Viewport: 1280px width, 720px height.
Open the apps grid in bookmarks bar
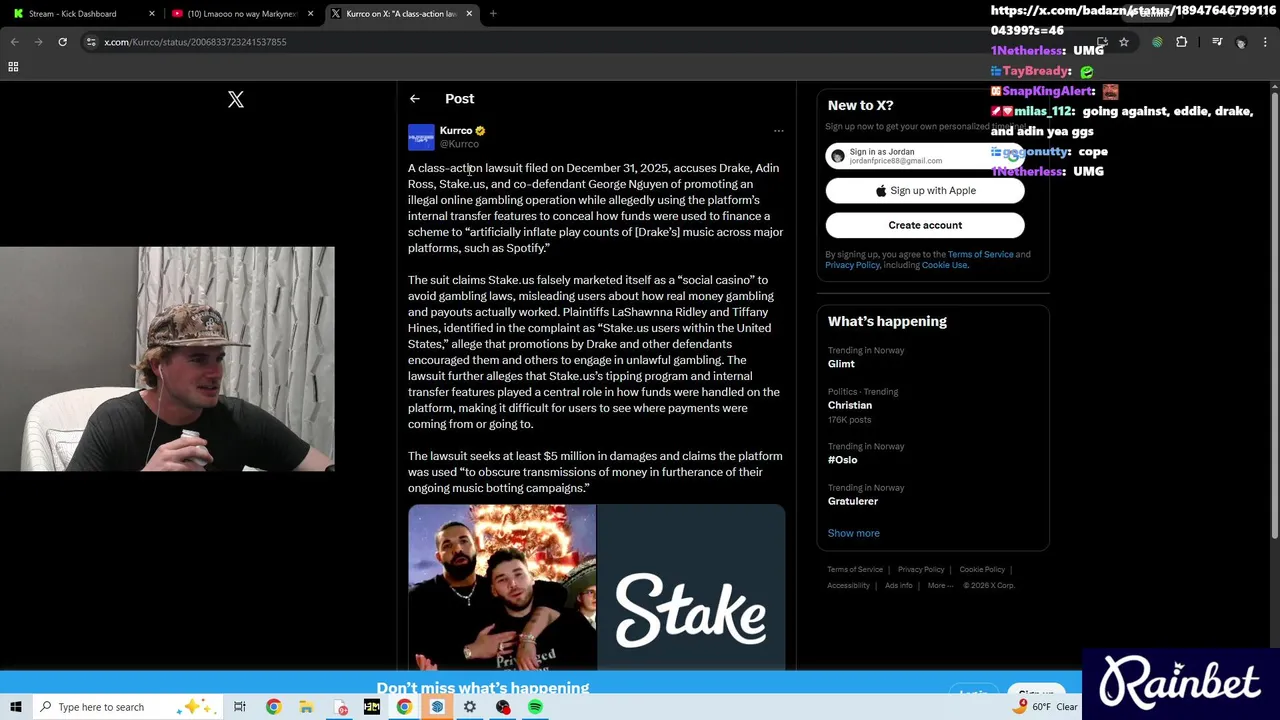13,67
